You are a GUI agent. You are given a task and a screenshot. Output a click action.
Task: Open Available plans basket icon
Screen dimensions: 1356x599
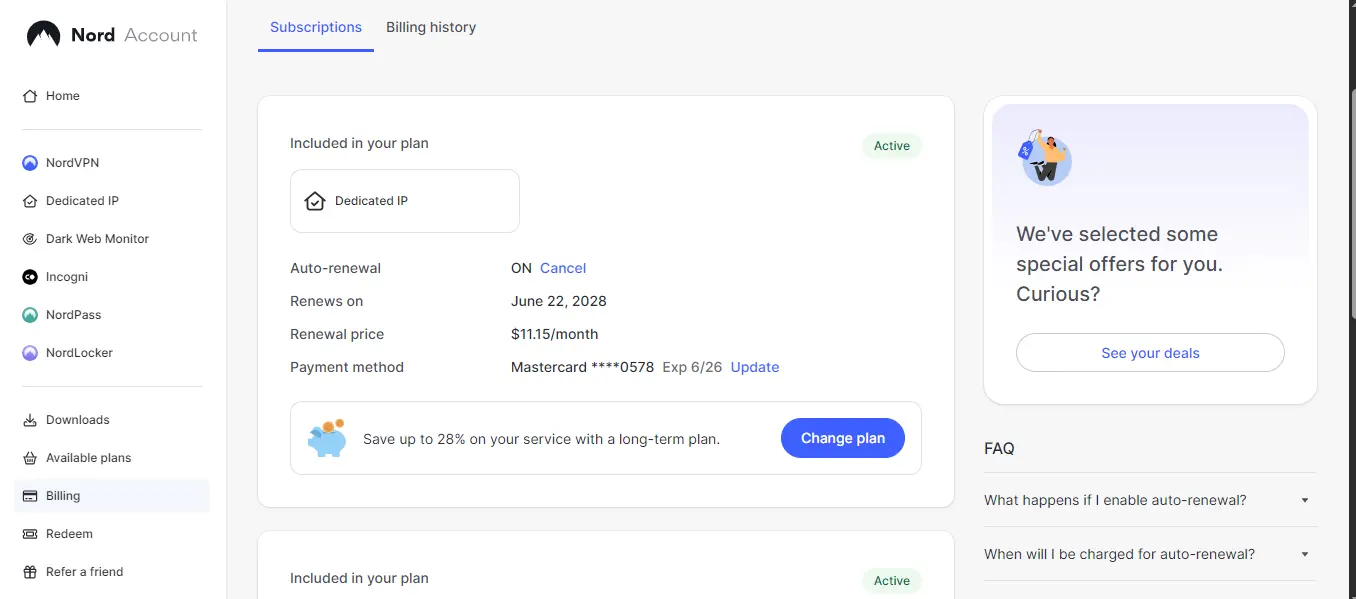(30, 458)
